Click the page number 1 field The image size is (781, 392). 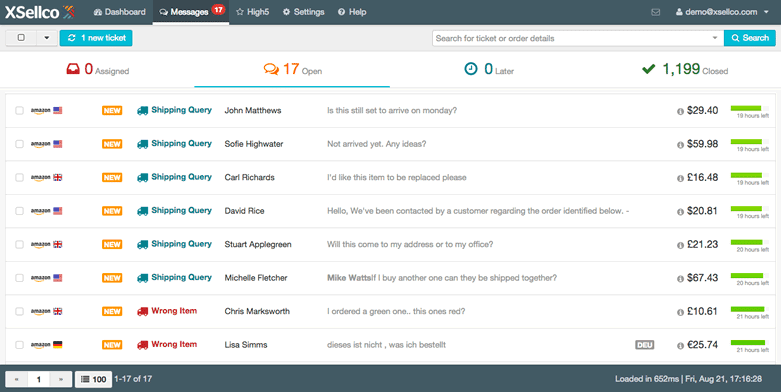tap(38, 380)
